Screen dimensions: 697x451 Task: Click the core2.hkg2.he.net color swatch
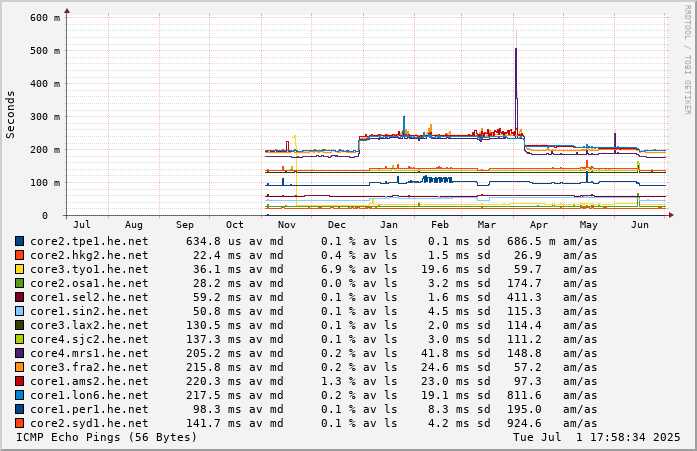[x=20, y=255]
